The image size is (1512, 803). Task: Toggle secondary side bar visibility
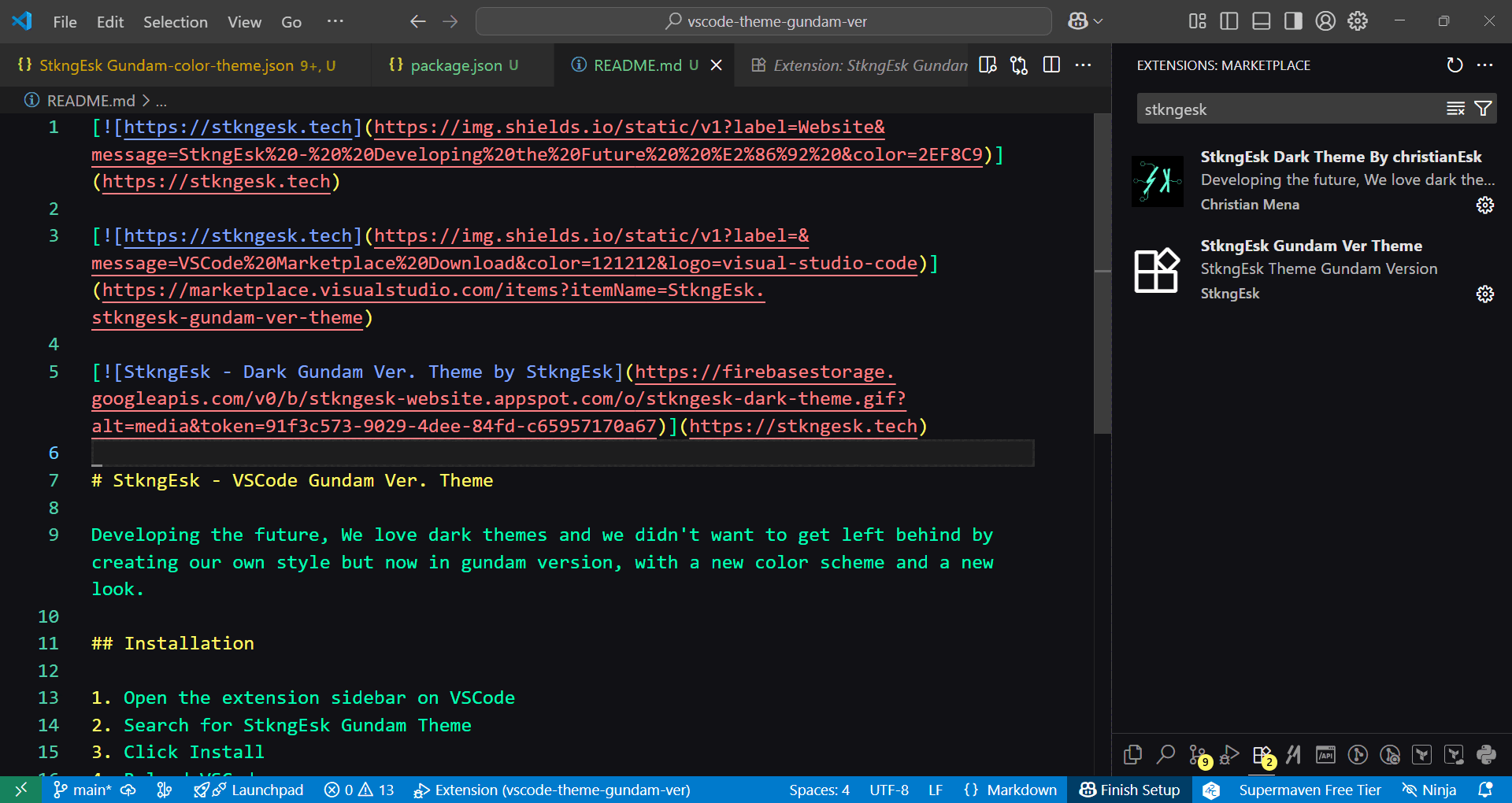[1293, 21]
